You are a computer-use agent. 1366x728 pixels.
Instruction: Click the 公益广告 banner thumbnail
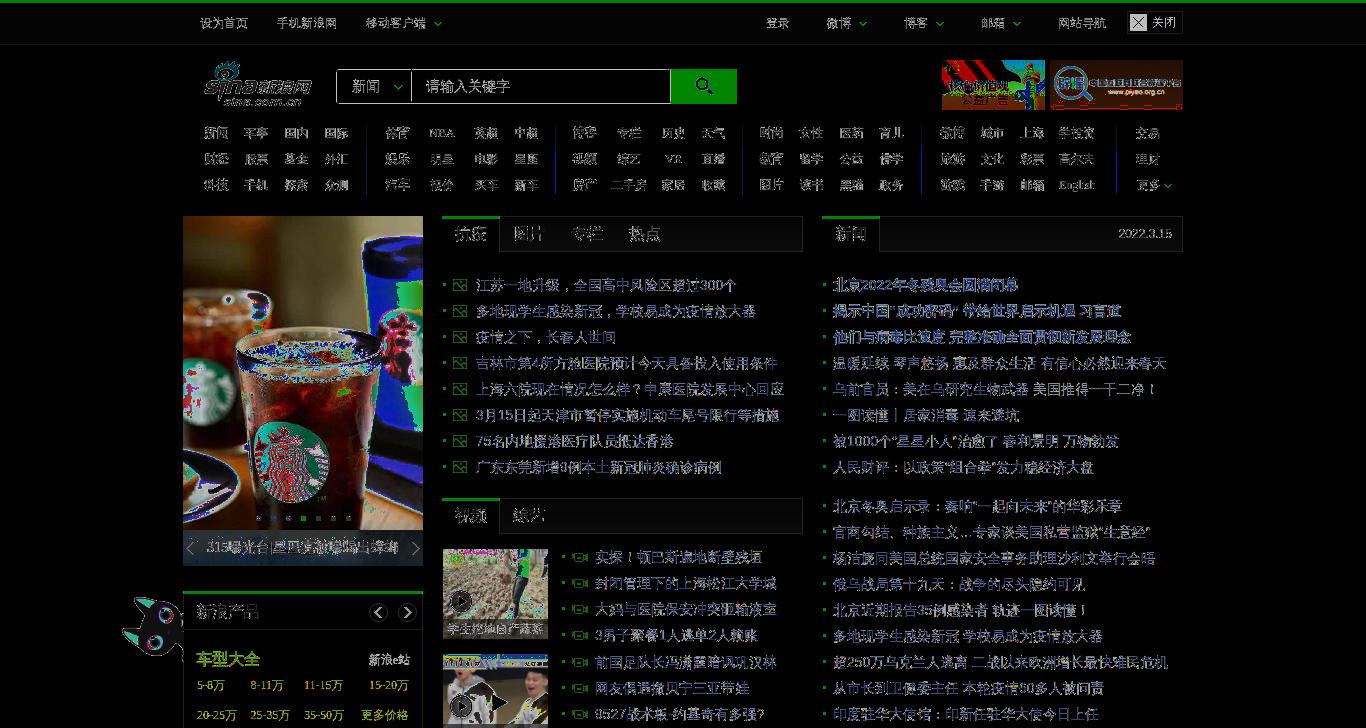[993, 85]
